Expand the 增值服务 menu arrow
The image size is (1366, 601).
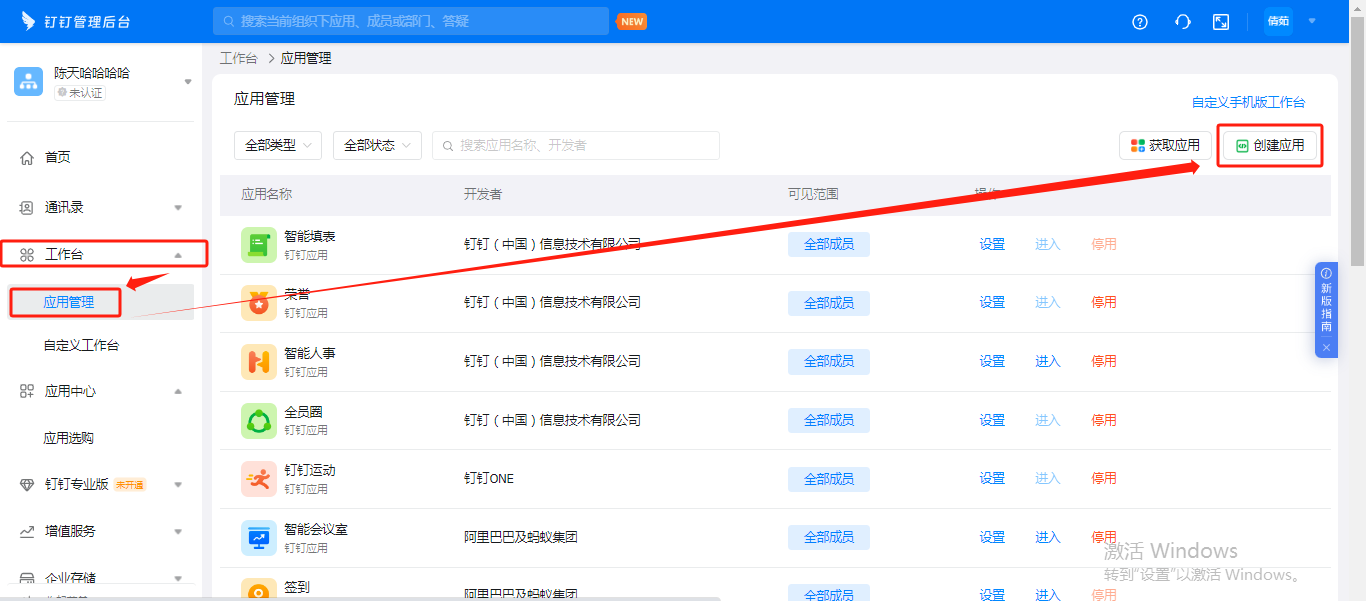coord(178,532)
